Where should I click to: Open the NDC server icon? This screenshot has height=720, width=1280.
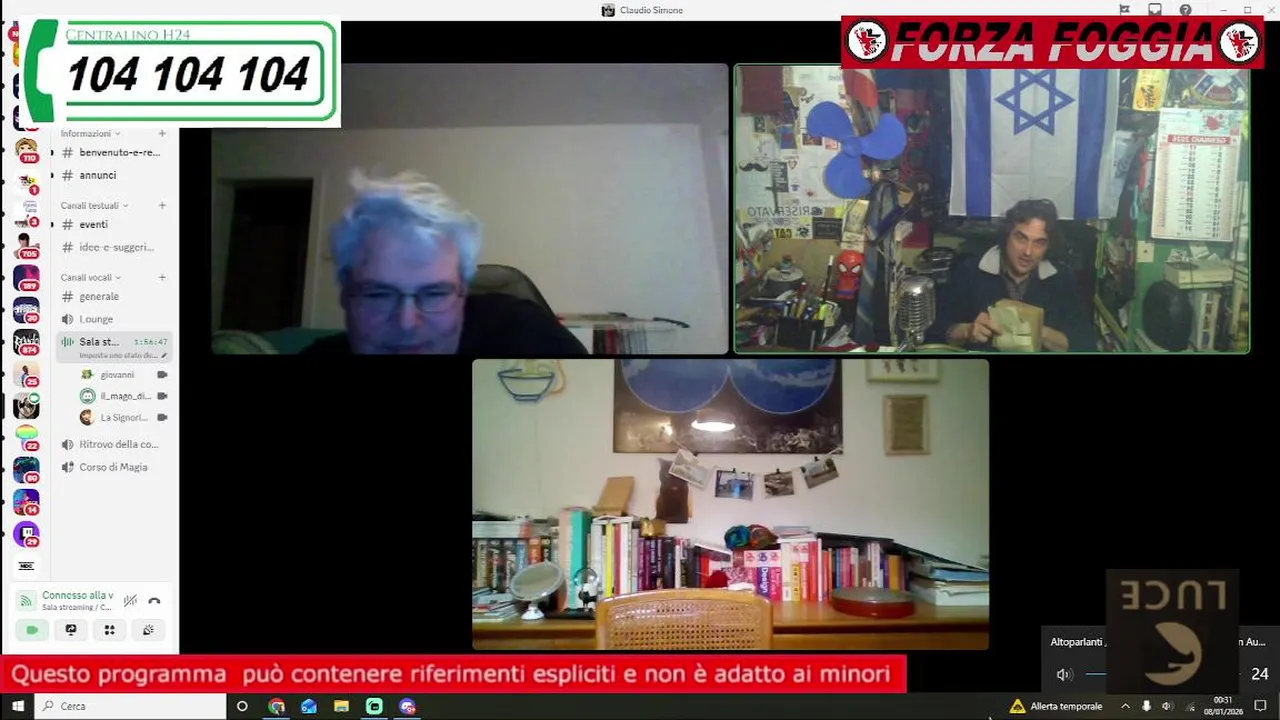pyautogui.click(x=26, y=566)
